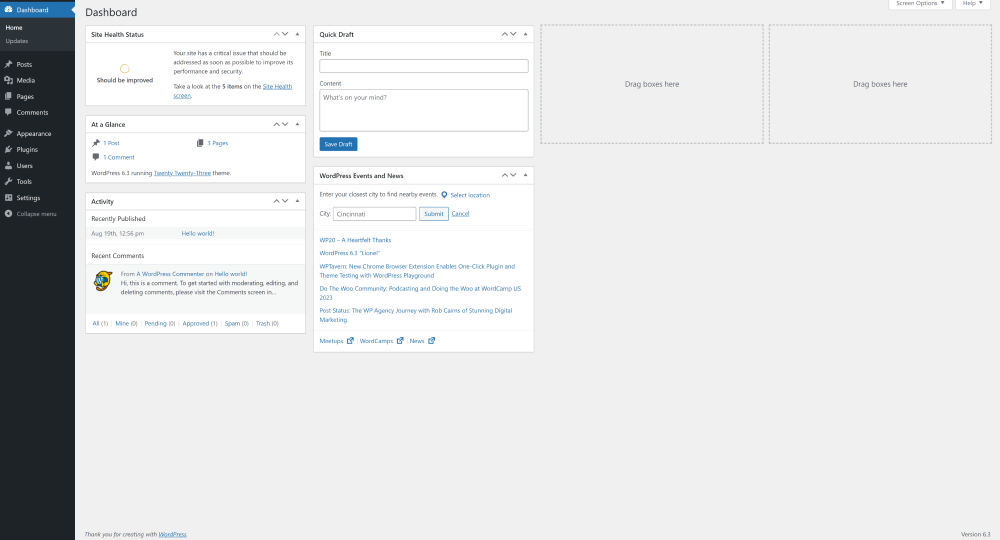Click the City input field showing Cincinnati

(x=374, y=214)
